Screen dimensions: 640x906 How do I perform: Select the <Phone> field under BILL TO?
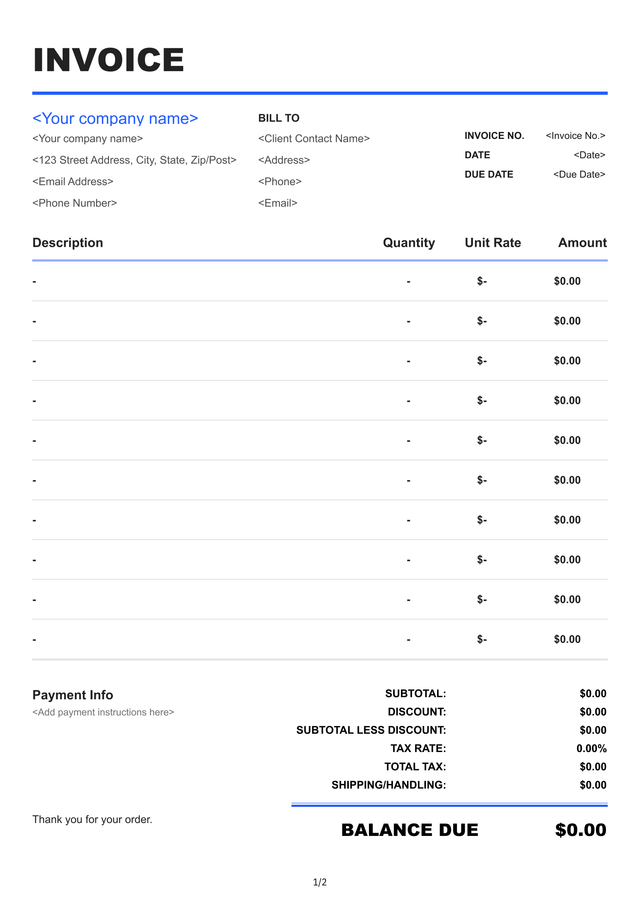[x=280, y=182]
